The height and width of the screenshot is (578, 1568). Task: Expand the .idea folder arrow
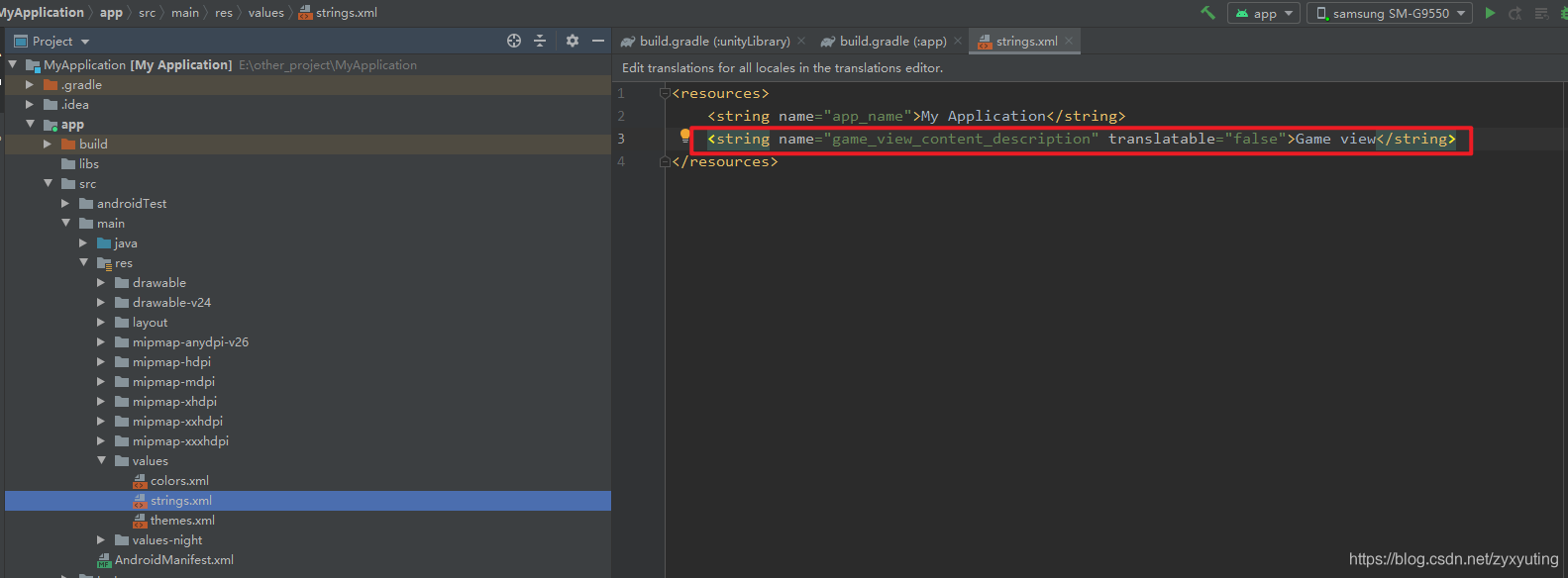coord(30,104)
